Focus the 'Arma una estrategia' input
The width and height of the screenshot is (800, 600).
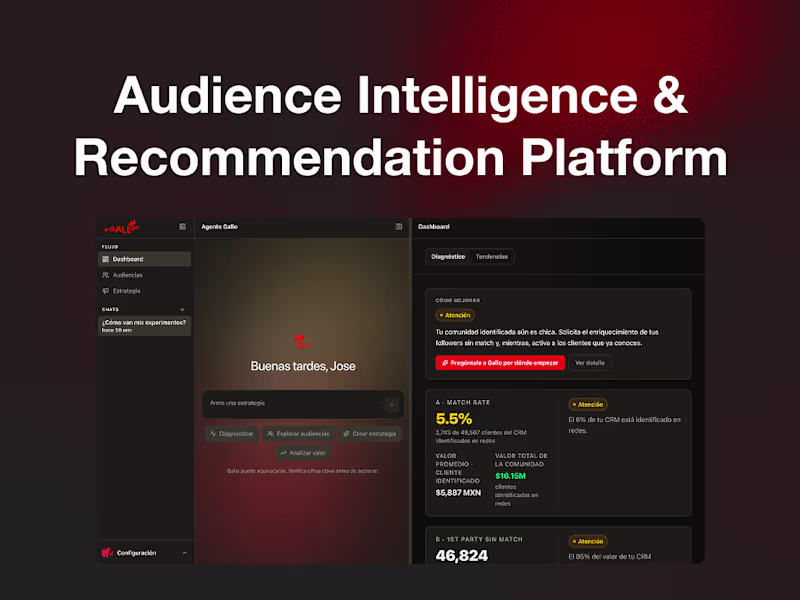pyautogui.click(x=293, y=404)
